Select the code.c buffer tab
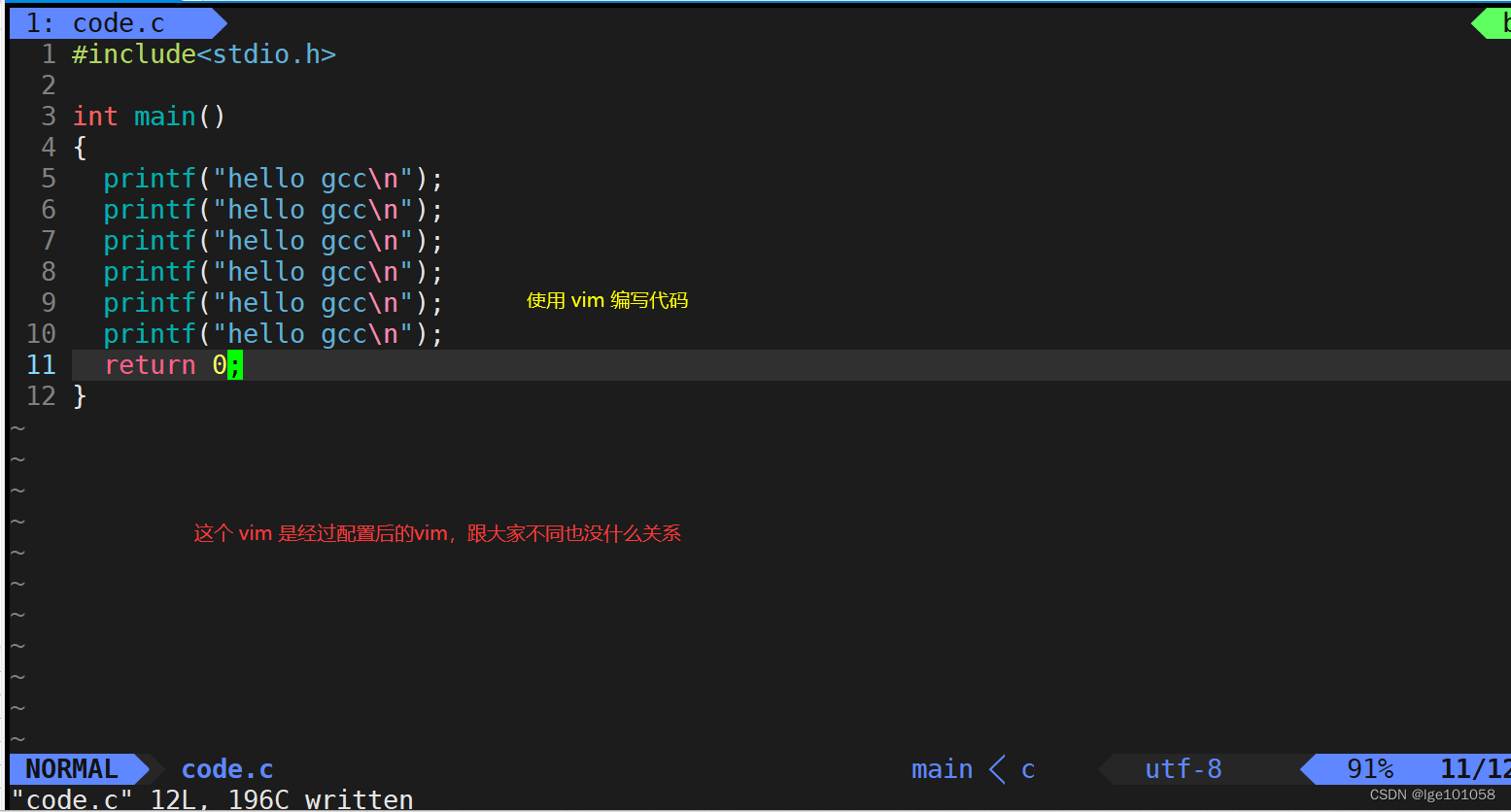The width and height of the screenshot is (1511, 812). click(117, 23)
